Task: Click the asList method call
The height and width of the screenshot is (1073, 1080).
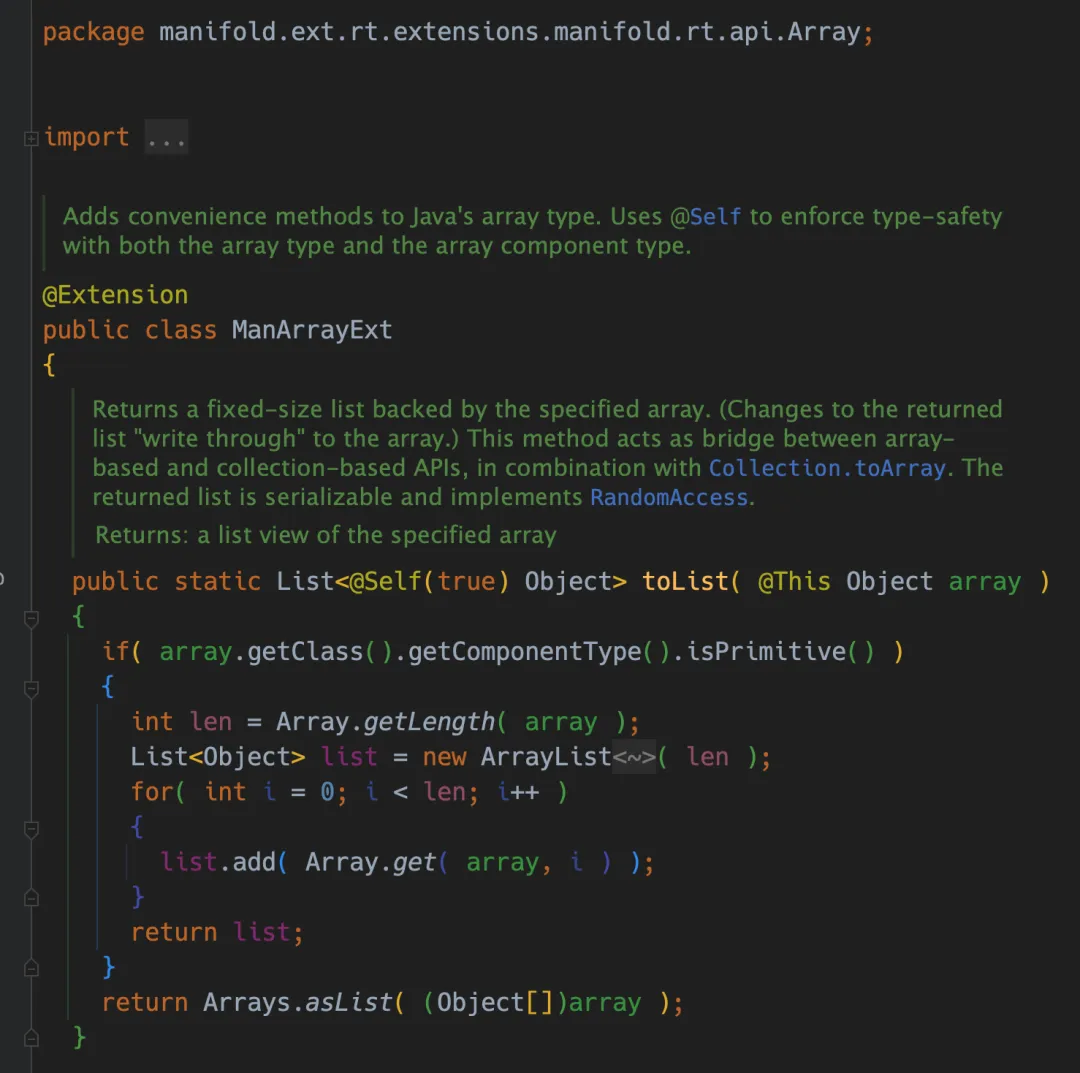Action: (x=349, y=1003)
